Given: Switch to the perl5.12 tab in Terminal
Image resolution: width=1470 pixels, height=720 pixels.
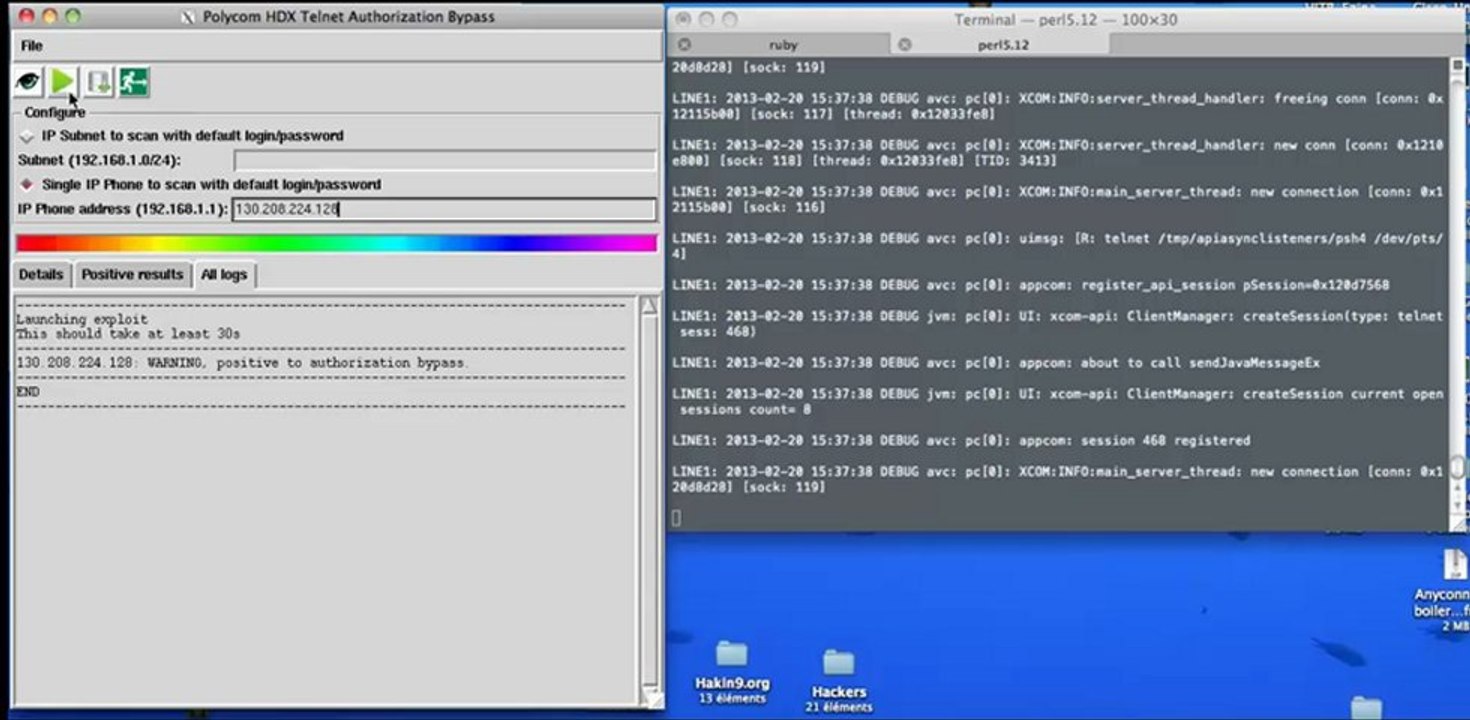Looking at the screenshot, I should [1003, 45].
